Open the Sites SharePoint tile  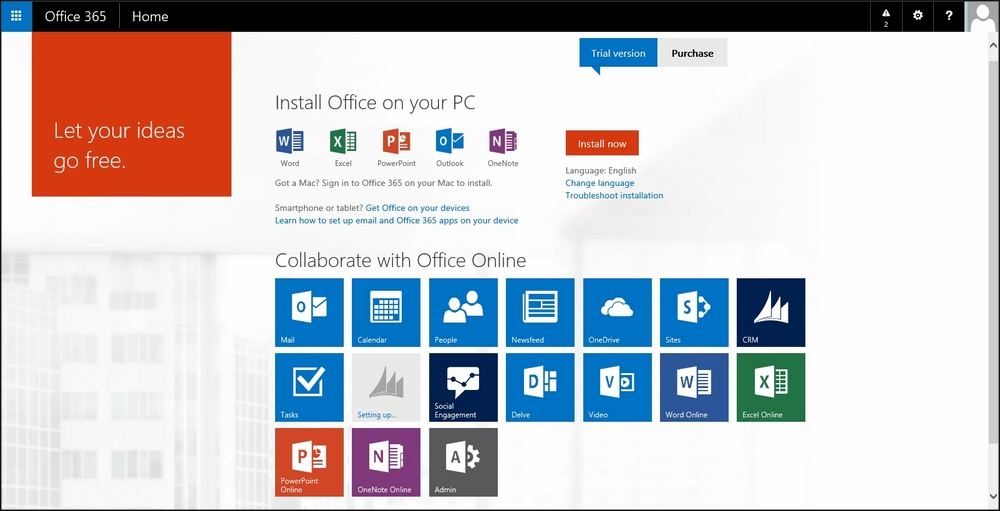[693, 312]
